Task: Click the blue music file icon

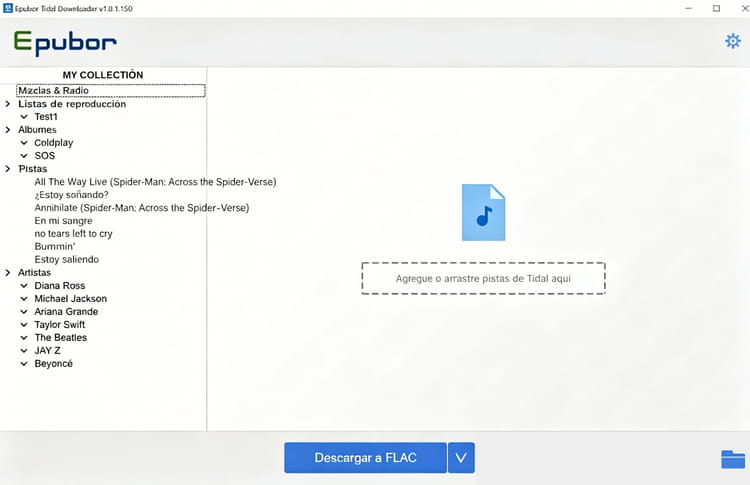Action: pyautogui.click(x=483, y=212)
